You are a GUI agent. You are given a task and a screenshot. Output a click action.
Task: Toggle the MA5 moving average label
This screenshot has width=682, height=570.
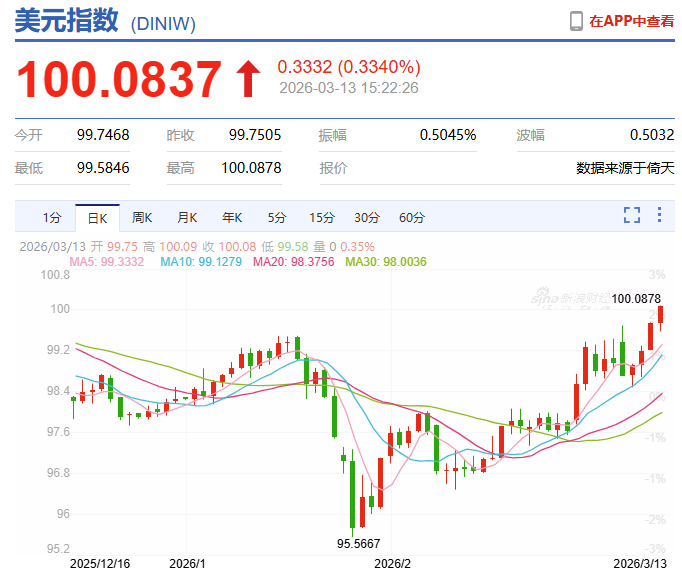tap(106, 262)
